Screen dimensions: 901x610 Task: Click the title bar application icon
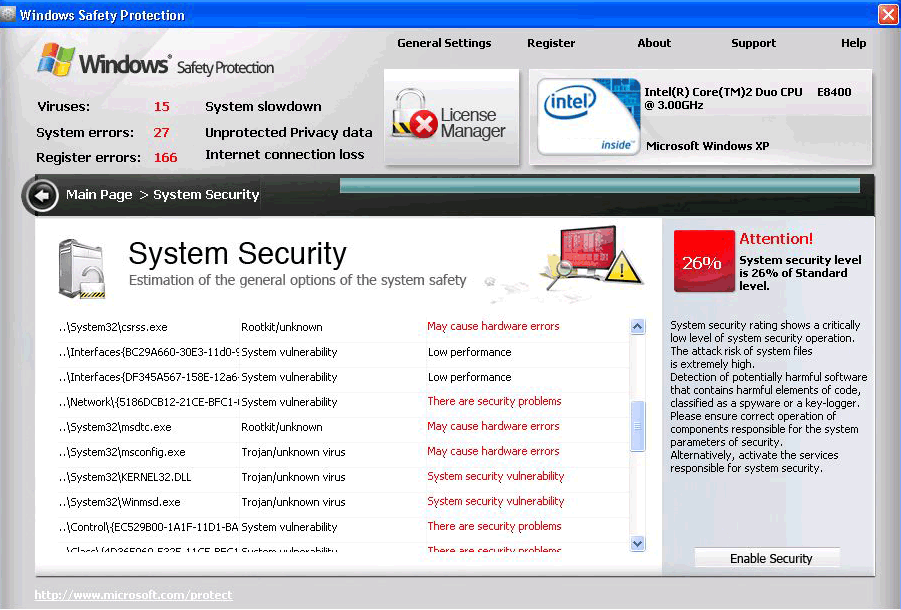[x=10, y=15]
